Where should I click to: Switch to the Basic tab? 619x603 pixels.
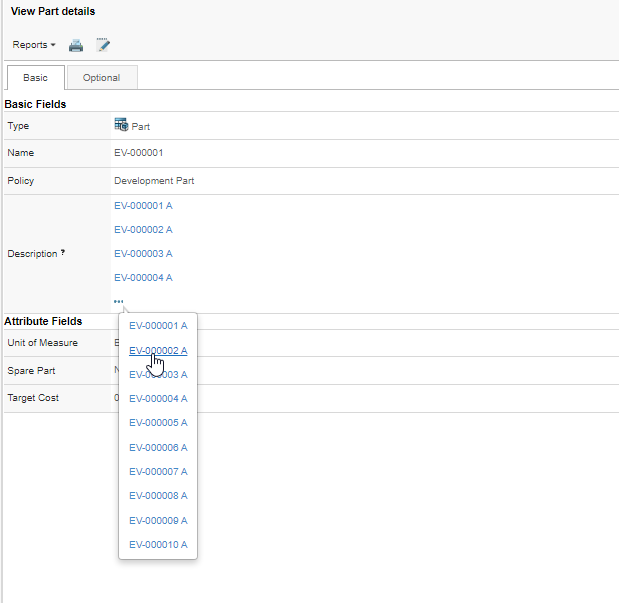pyautogui.click(x=35, y=78)
